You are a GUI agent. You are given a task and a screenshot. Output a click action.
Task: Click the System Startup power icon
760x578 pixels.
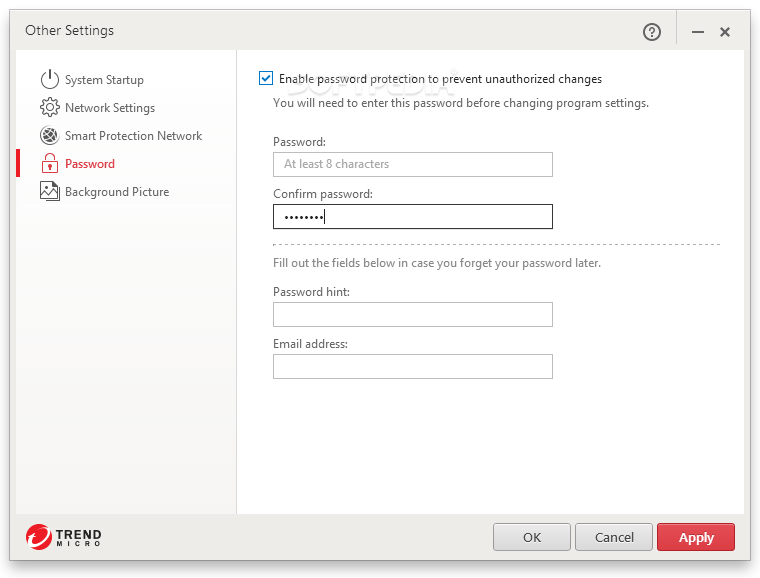click(50, 79)
